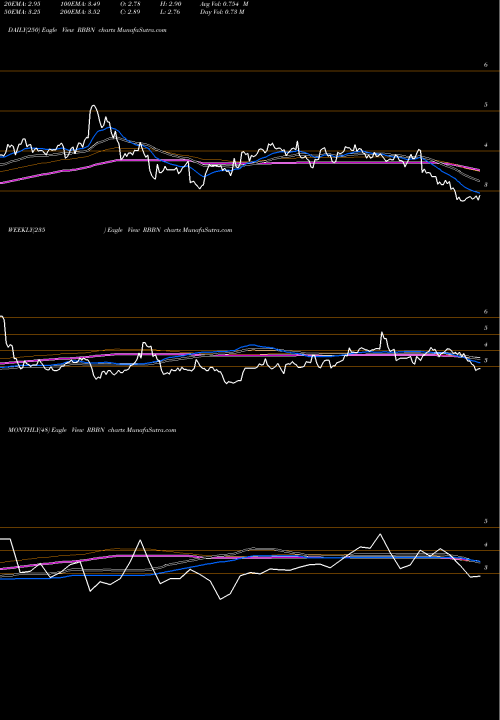Image resolution: width=500 pixels, height=720 pixels.
Task: Click the Avg Vol 0.754 M label
Action: (224, 4)
